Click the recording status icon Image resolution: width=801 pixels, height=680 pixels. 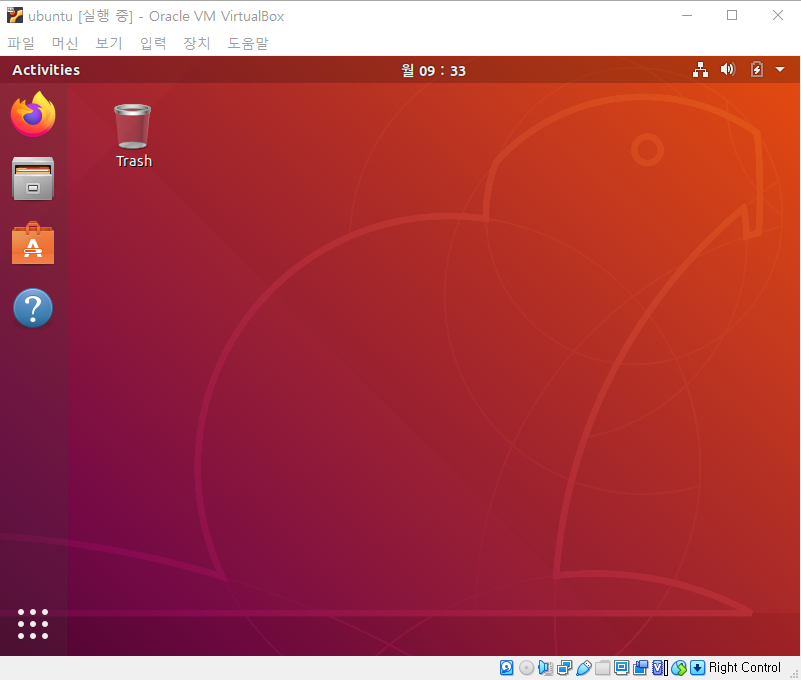[640, 667]
